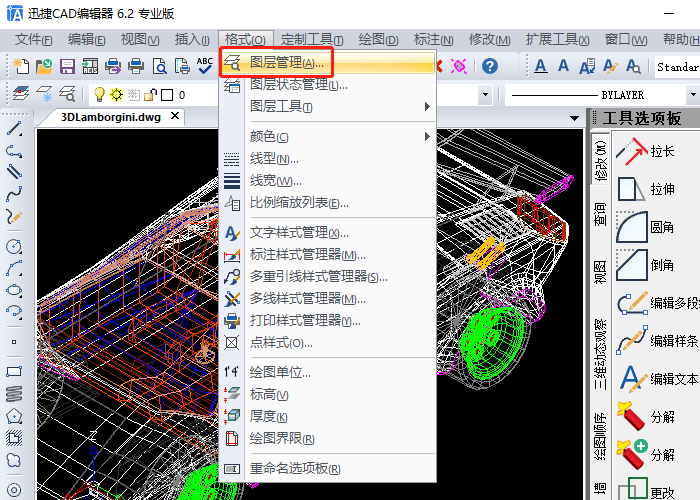Screen dimensions: 700x500
Task: Open 线宽(W)... menu entry
Action: click(329, 180)
